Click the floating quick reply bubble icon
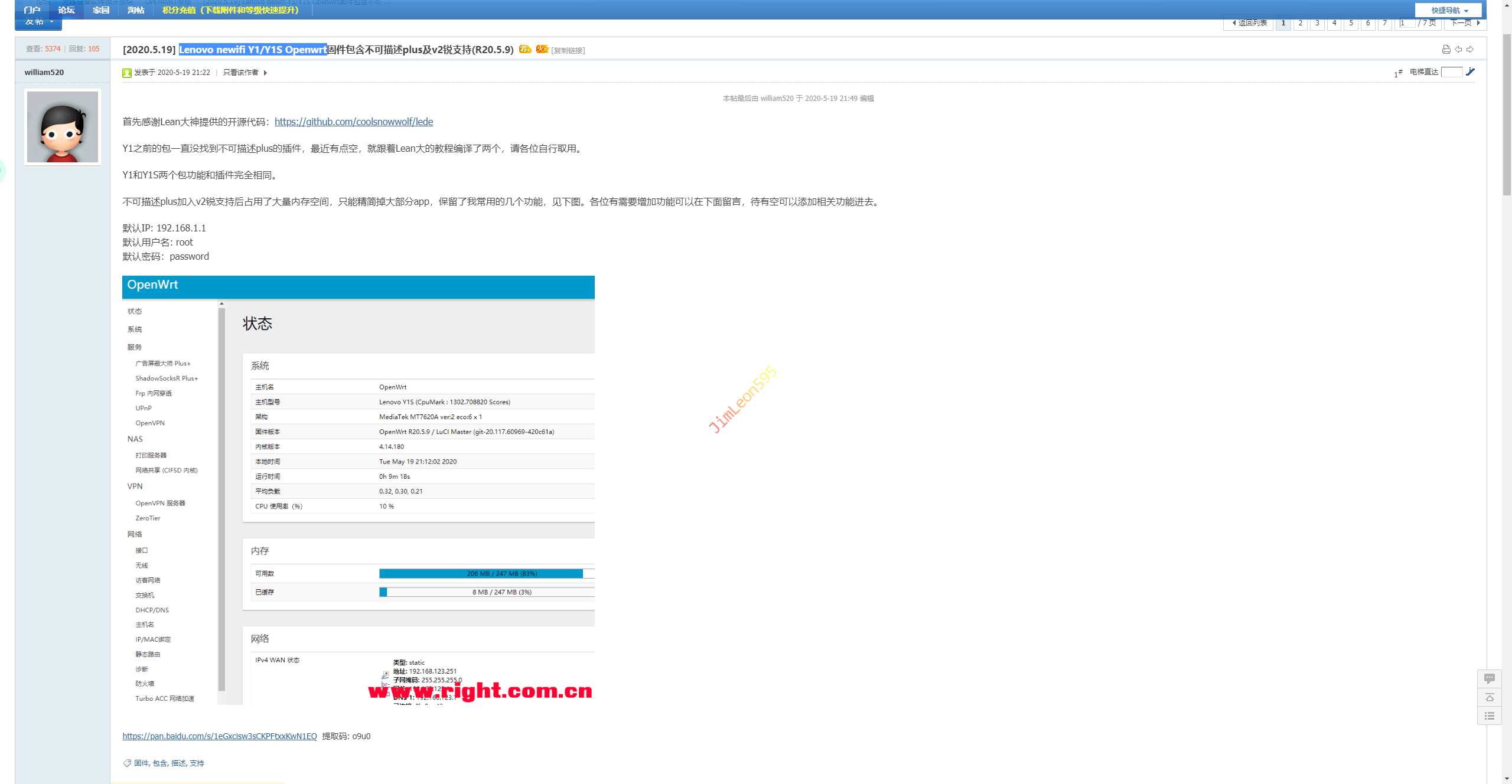Image resolution: width=1512 pixels, height=784 pixels. 1489,679
